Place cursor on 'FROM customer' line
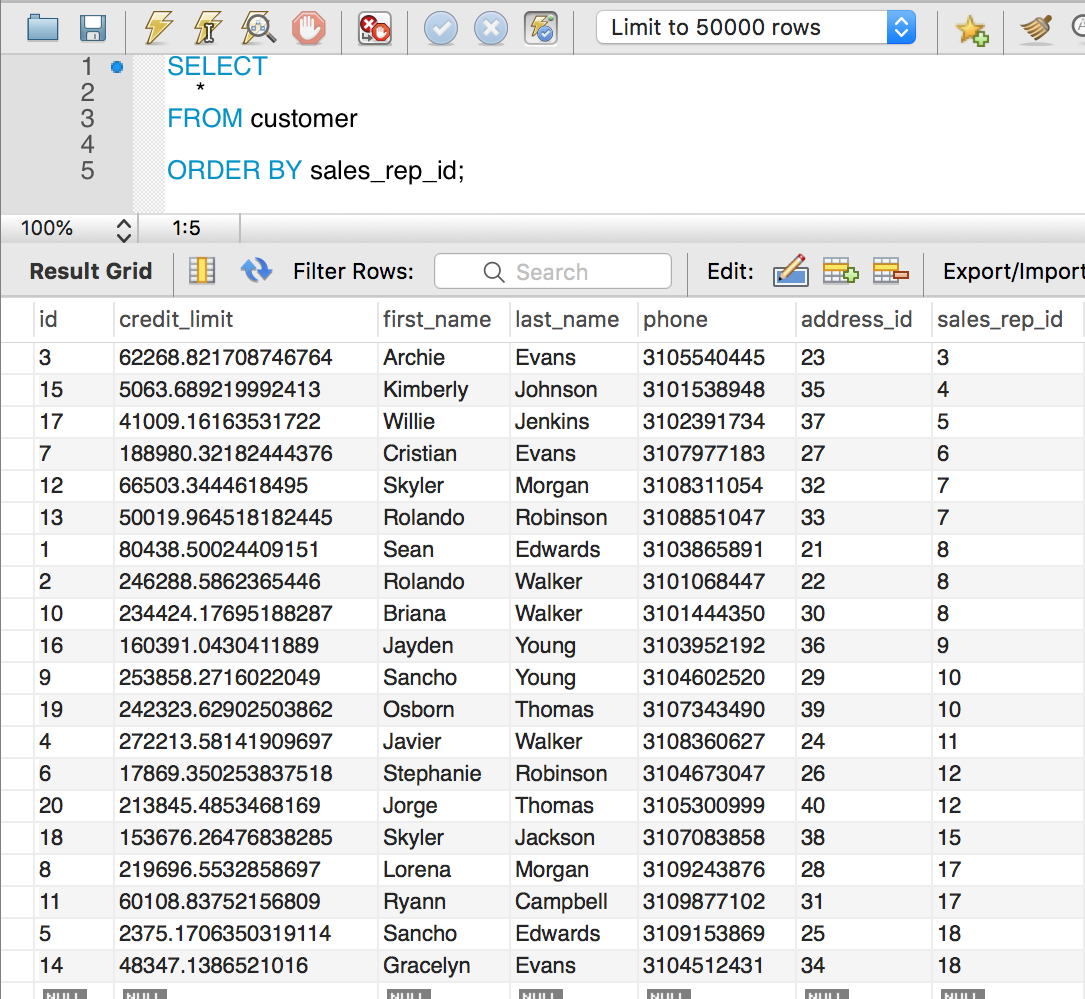This screenshot has height=999, width=1085. coord(262,118)
